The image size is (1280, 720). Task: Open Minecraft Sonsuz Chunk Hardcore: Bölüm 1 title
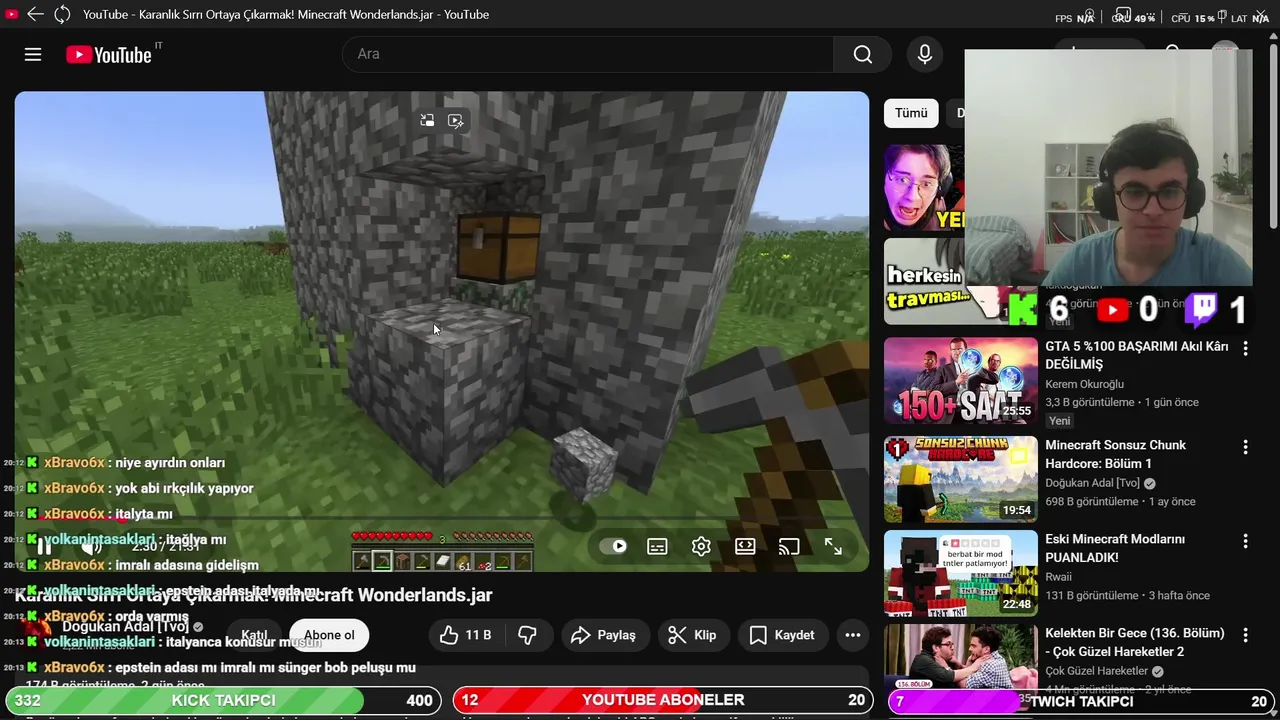[1115, 454]
